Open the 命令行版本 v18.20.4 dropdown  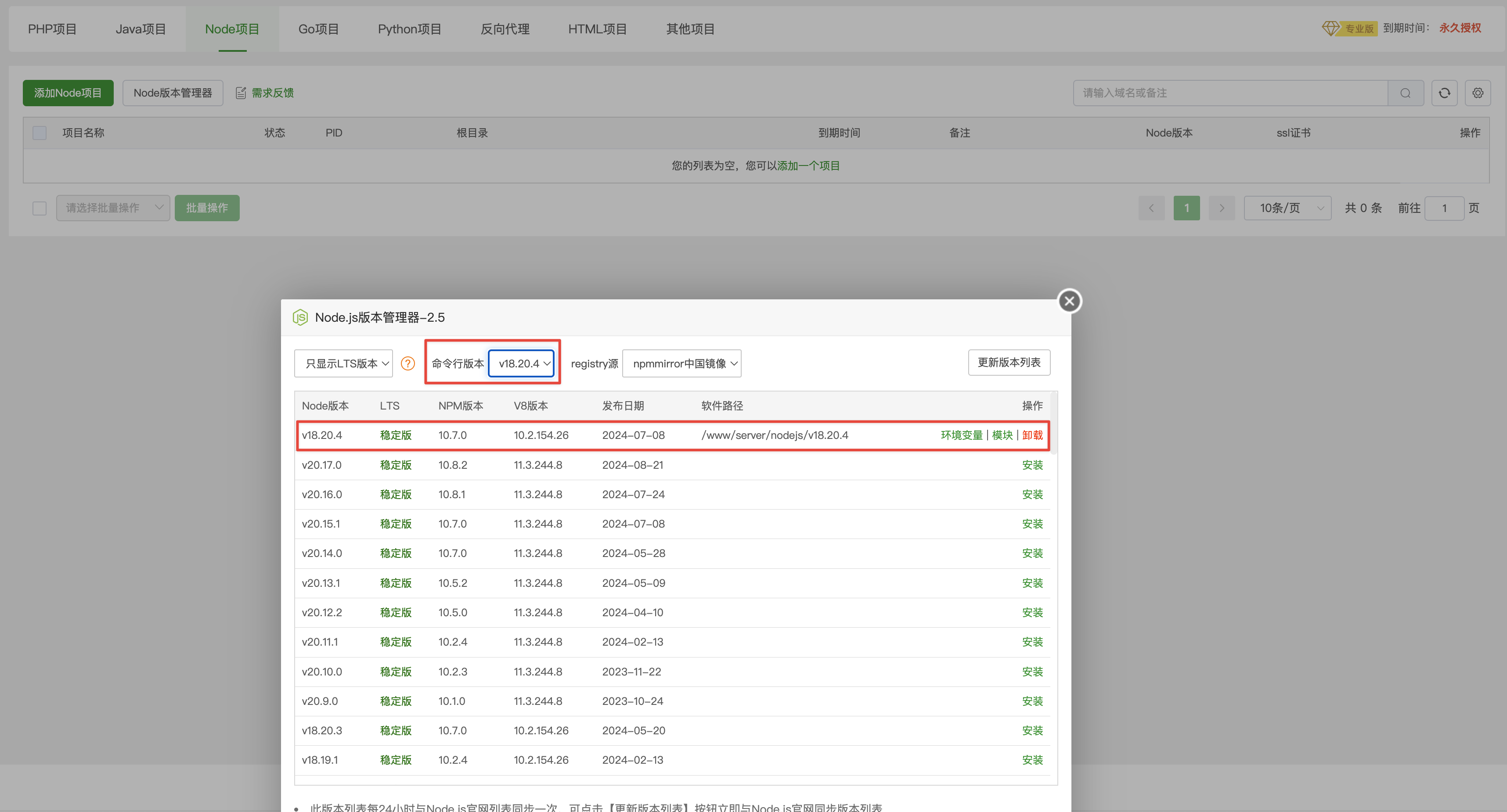click(x=521, y=363)
